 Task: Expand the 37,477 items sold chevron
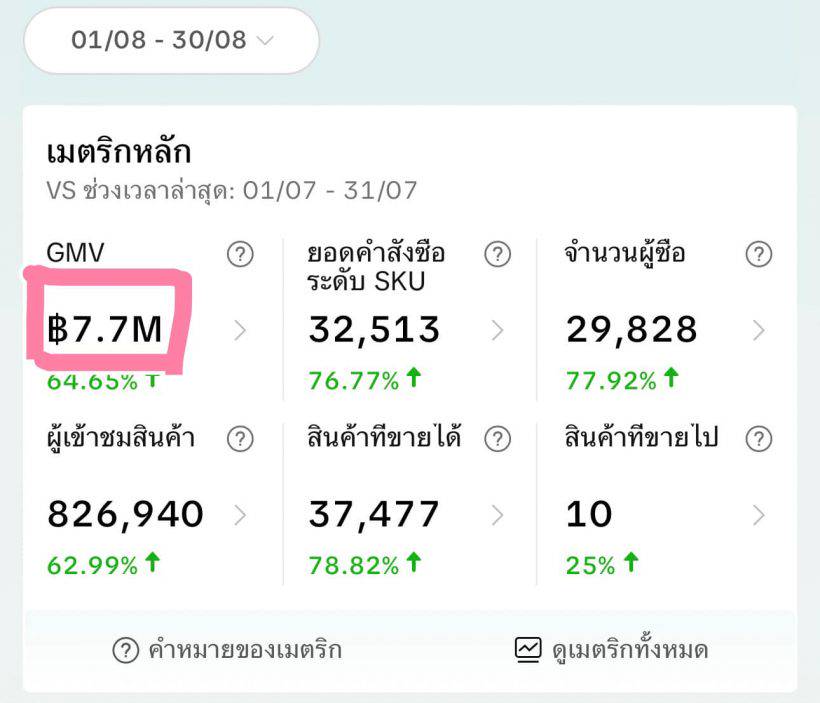coord(497,515)
